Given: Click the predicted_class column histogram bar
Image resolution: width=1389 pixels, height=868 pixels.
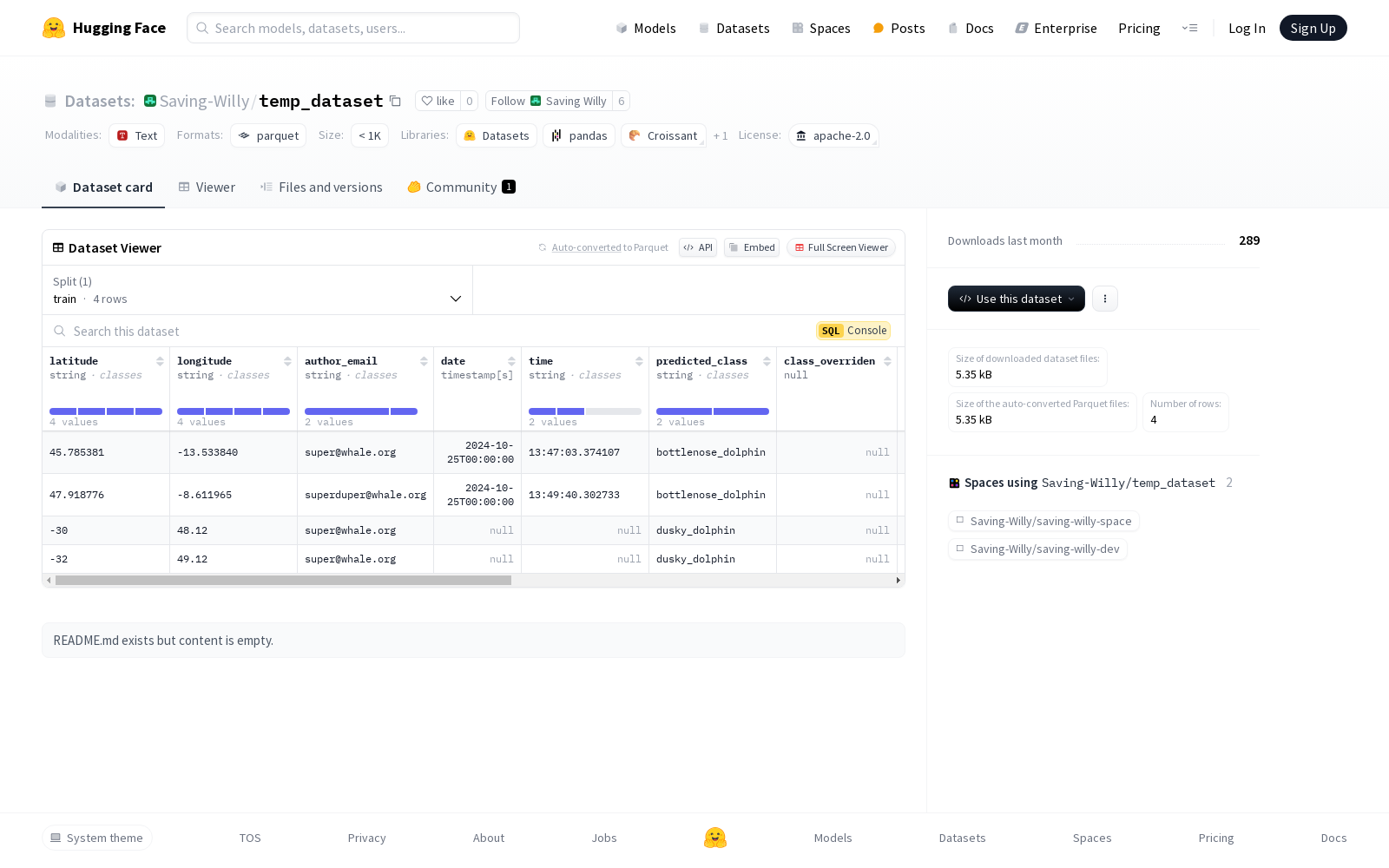Looking at the screenshot, I should (713, 411).
